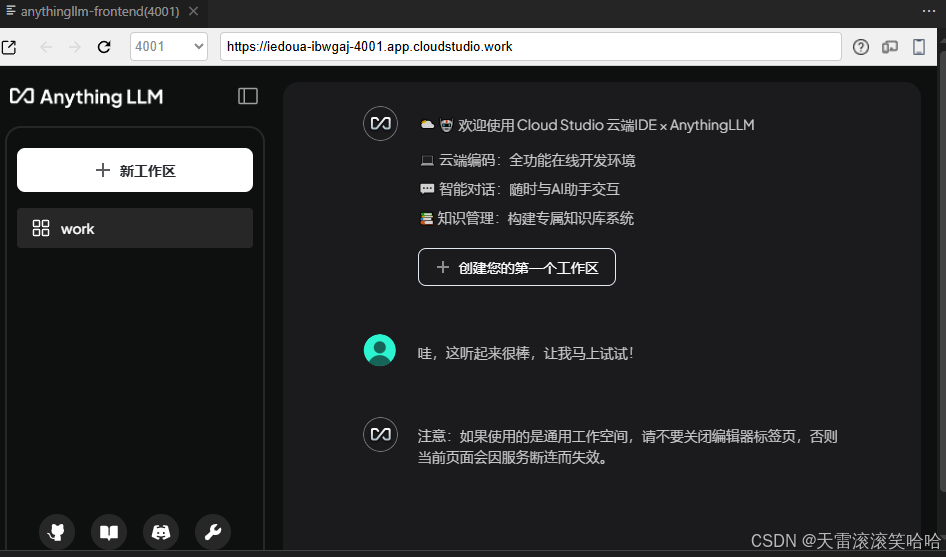Open preview in external browser
The image size is (946, 557).
(x=9, y=47)
